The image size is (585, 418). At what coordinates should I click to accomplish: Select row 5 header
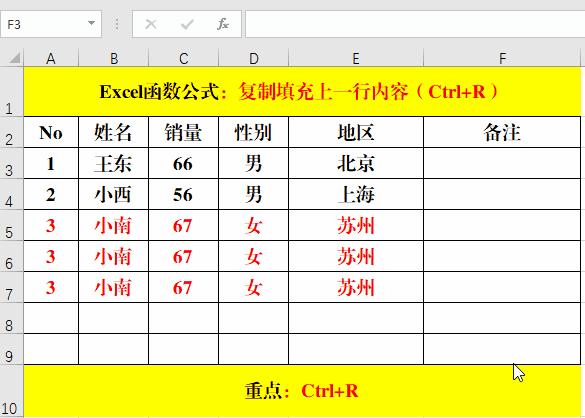[x=12, y=225]
